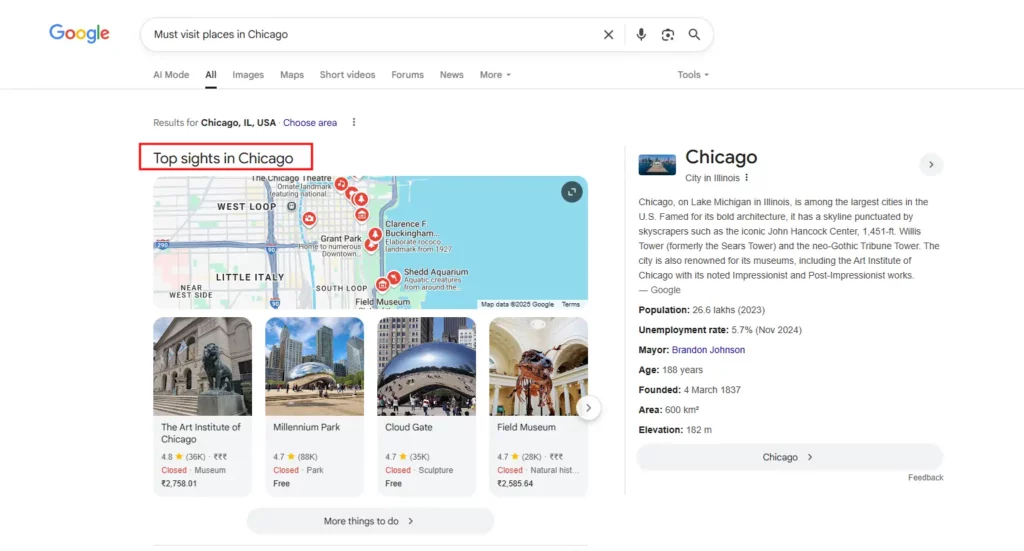Open more options beside City in Illinois
This screenshot has height=551, width=1024.
[746, 178]
